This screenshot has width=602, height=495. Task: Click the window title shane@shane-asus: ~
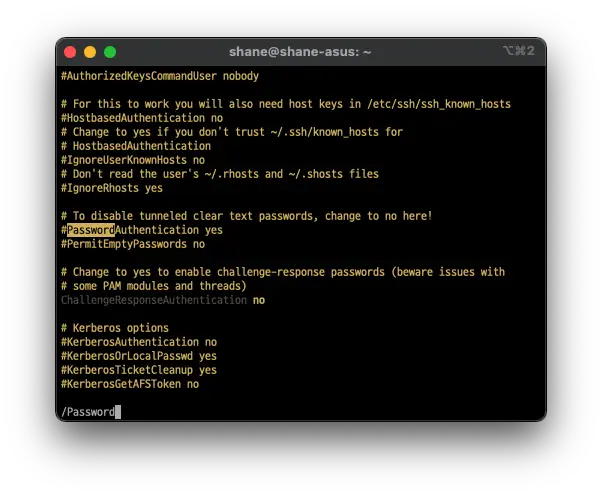point(300,51)
